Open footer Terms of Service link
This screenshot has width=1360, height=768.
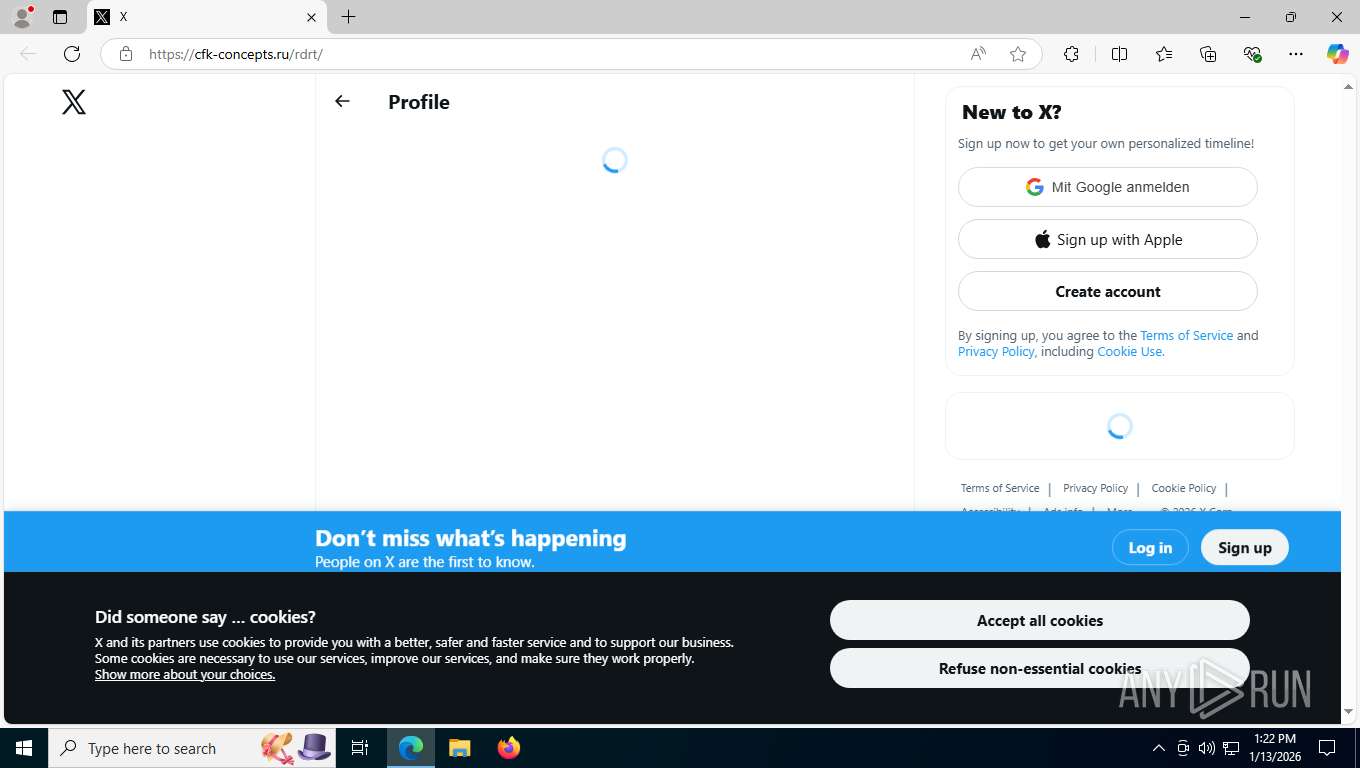point(1000,488)
